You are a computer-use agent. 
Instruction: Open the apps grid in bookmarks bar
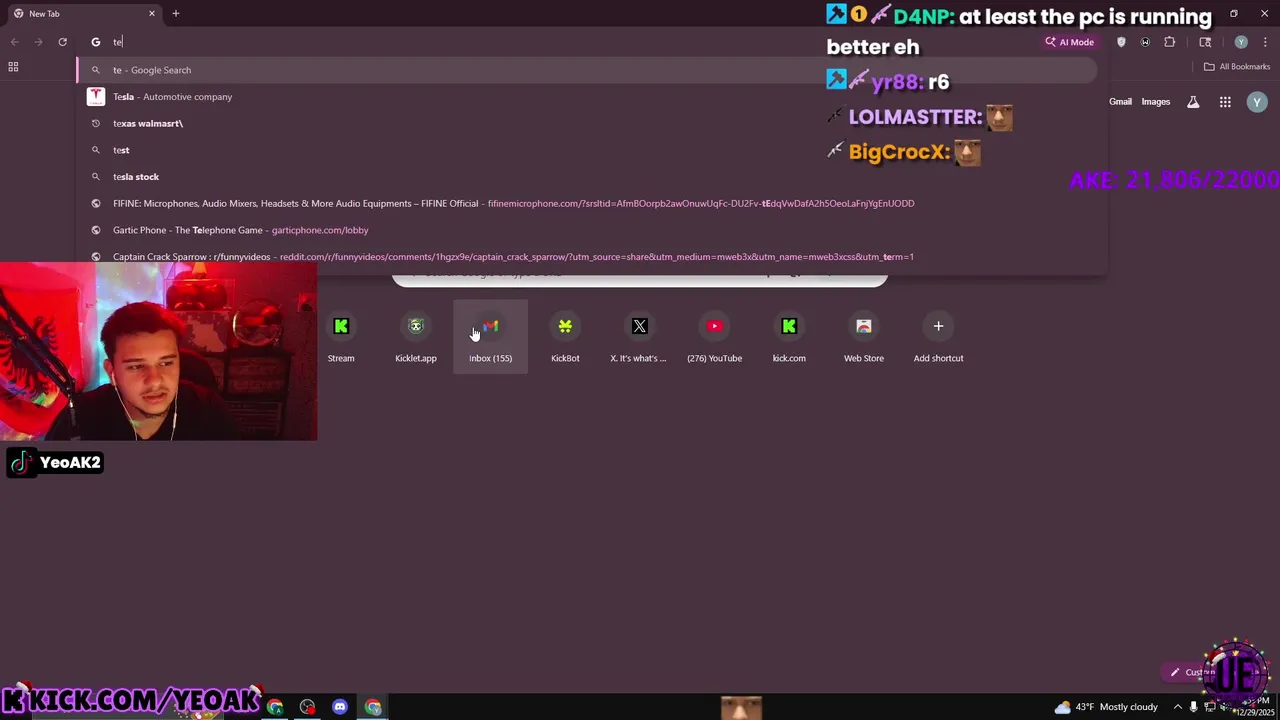pyautogui.click(x=13, y=67)
